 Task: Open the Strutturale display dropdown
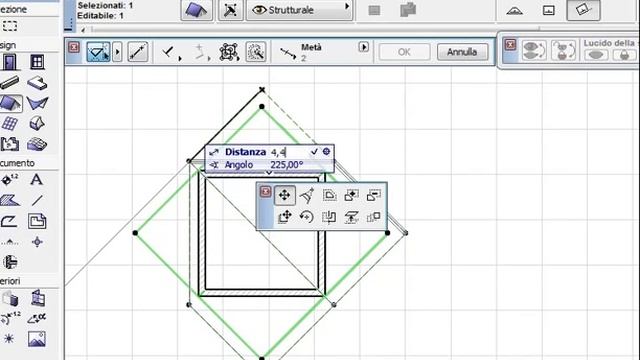coord(300,10)
